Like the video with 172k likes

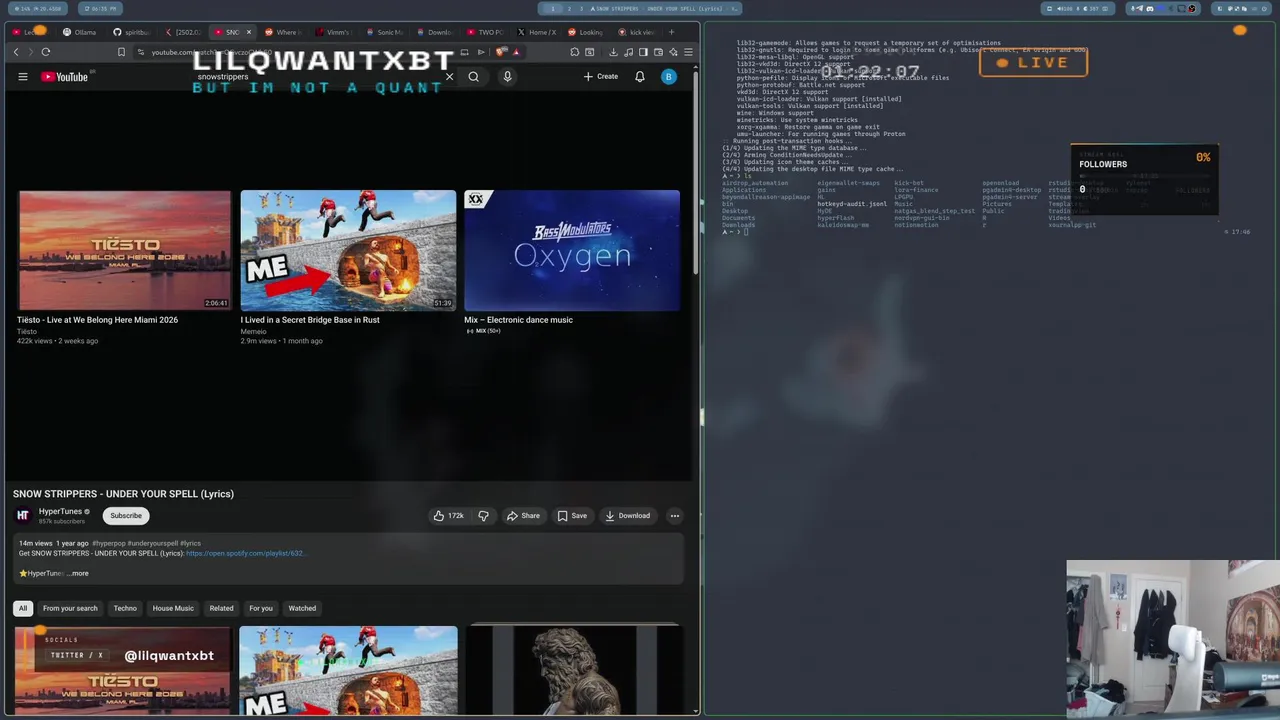pos(448,516)
